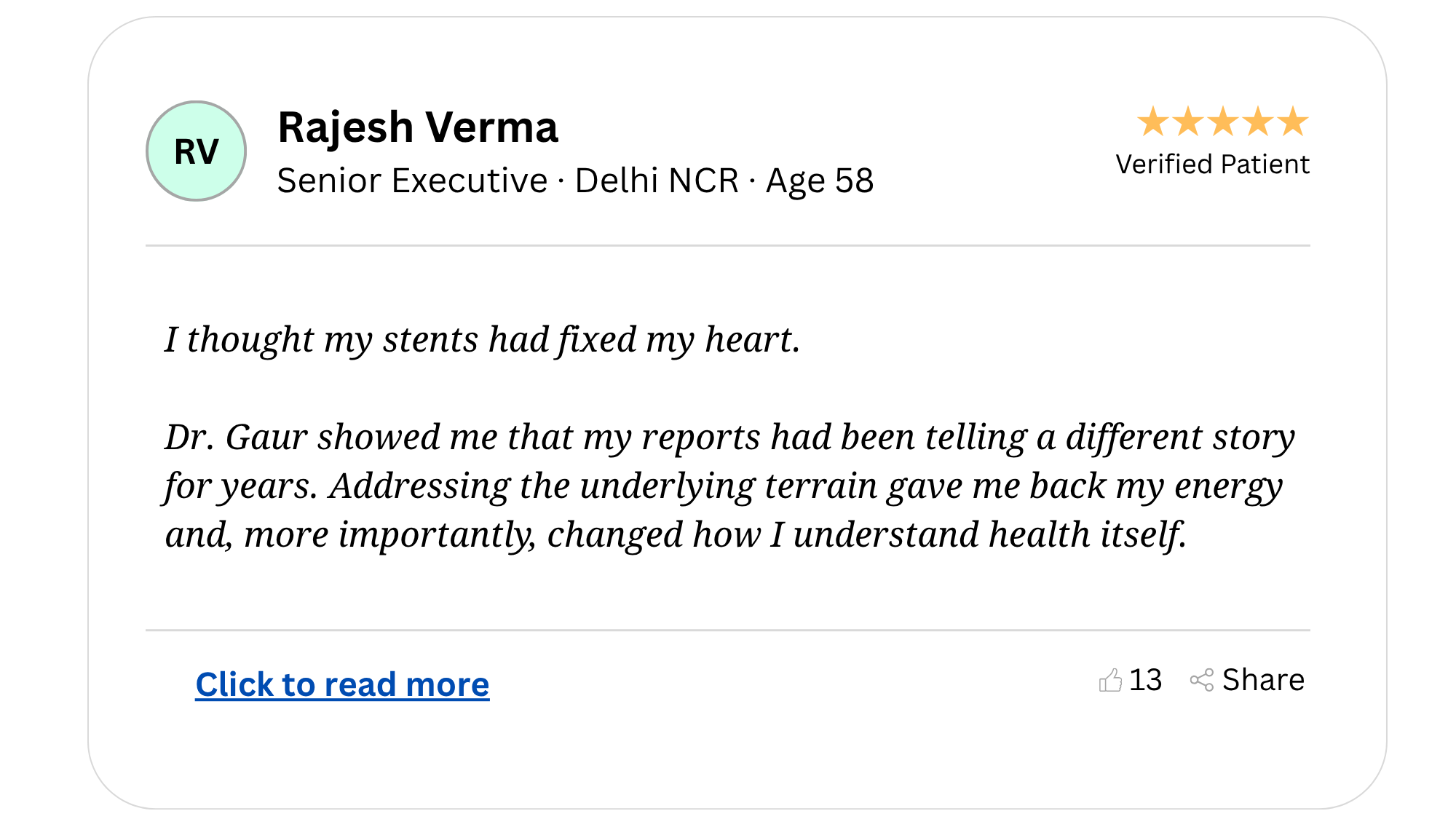1456x819 pixels.
Task: Click the fourth rating star
Action: (1258, 122)
